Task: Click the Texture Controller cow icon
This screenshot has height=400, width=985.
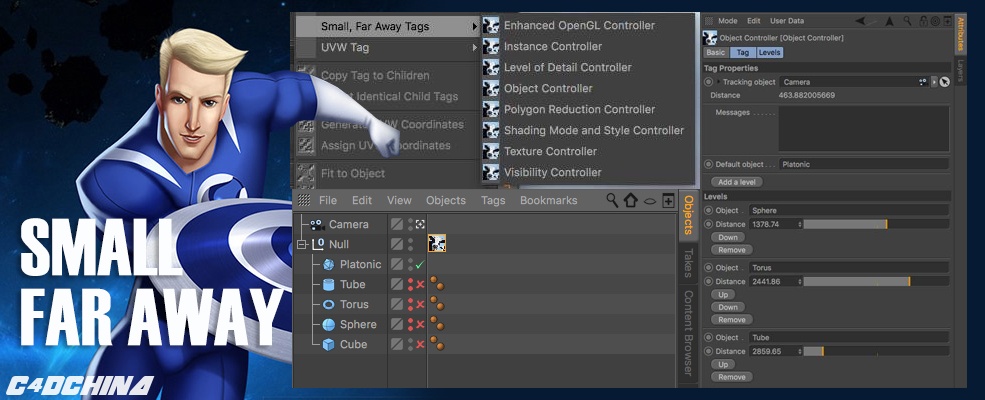Action: click(x=491, y=151)
